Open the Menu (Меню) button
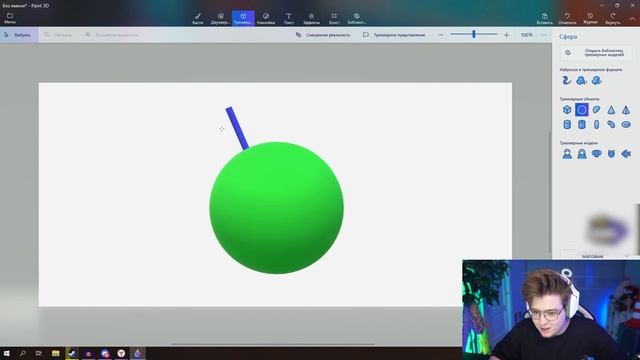640x360 pixels. 10,18
